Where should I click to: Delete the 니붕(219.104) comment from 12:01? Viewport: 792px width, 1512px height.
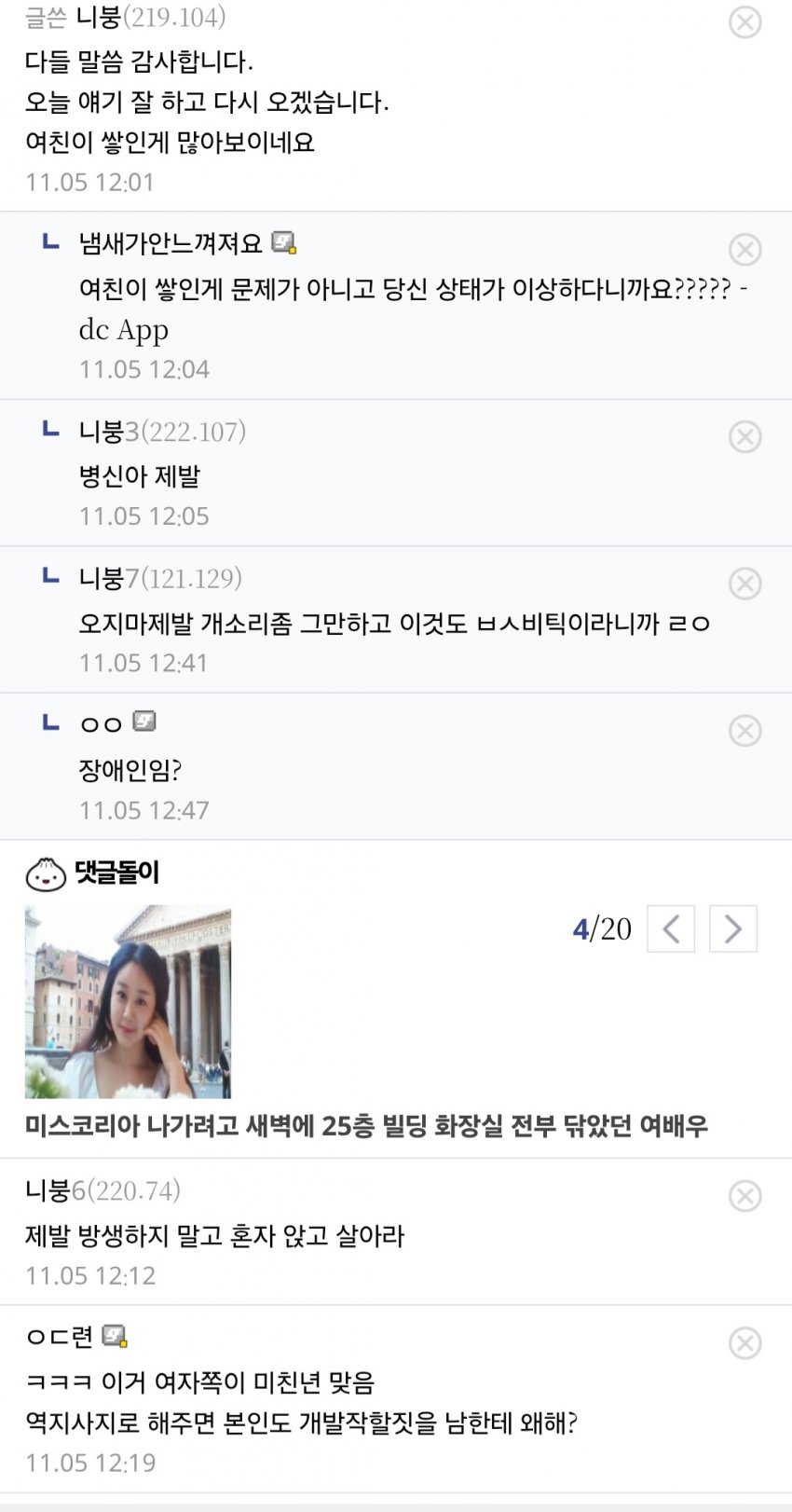click(x=744, y=22)
